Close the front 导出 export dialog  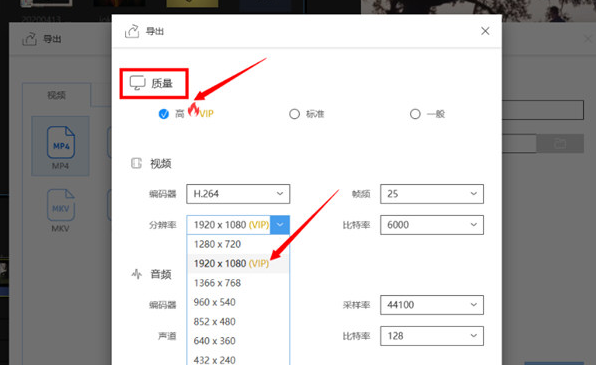(485, 31)
